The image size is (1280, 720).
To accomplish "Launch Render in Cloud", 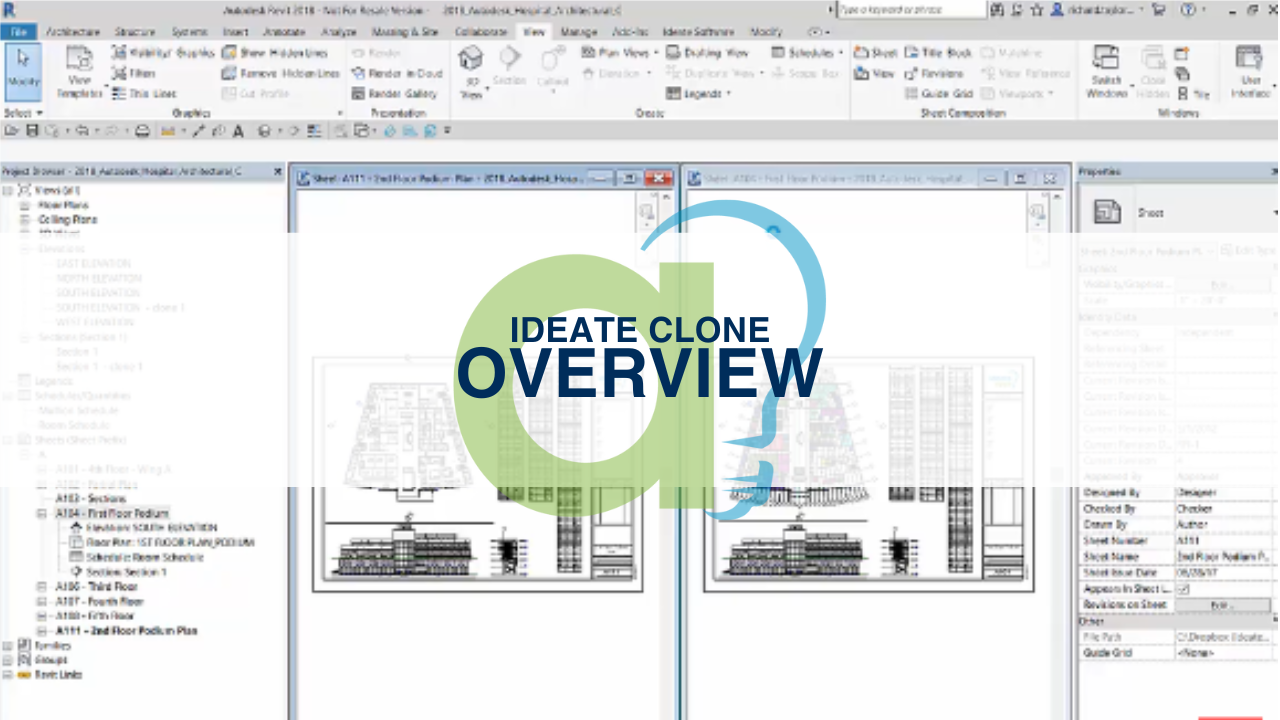I will 397,73.
